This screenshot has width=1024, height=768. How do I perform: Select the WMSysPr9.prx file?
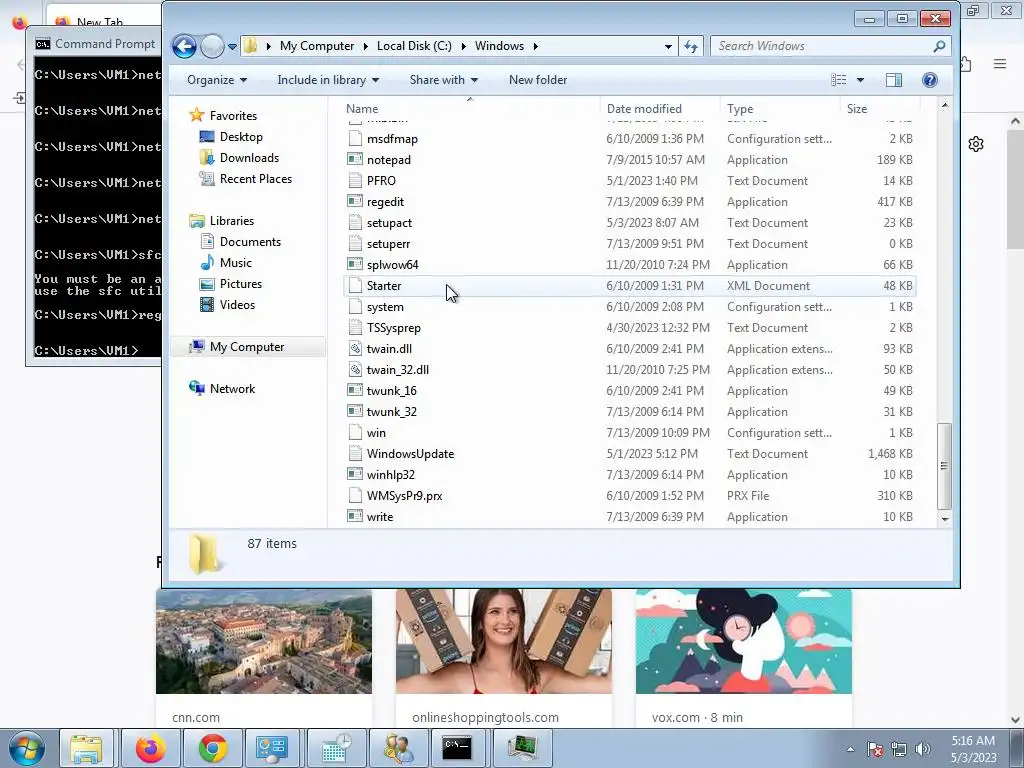click(x=630, y=496)
